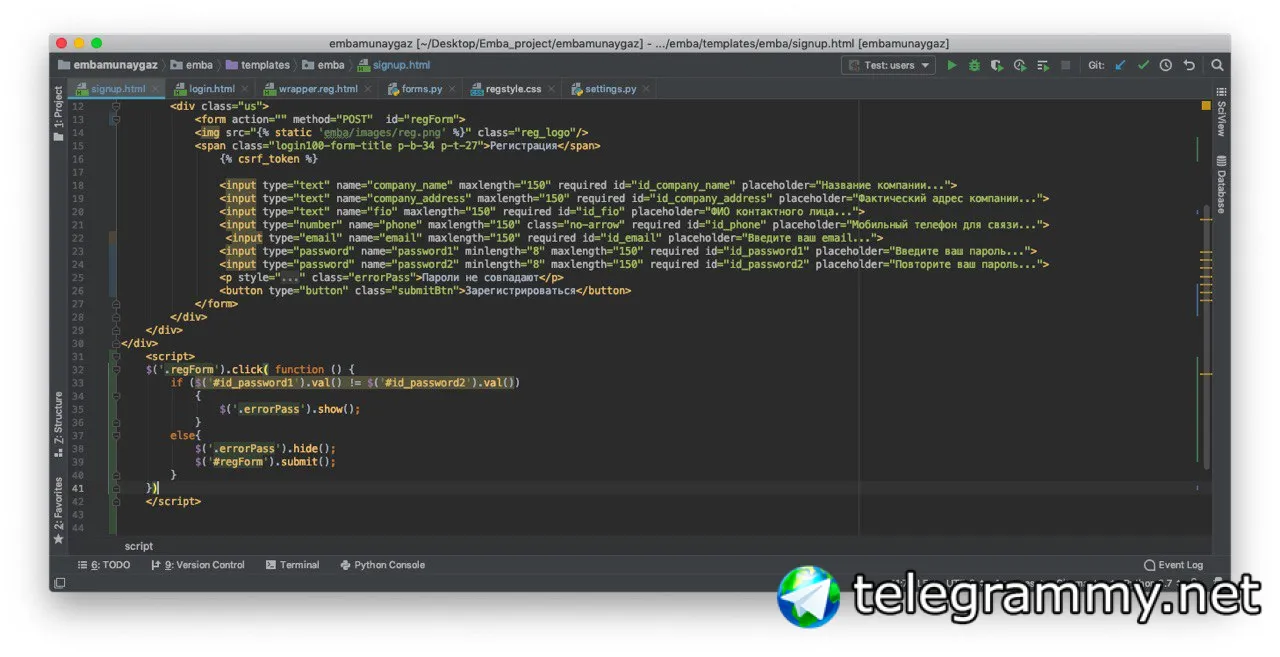This screenshot has height=657, width=1280.
Task: Toggle tool window buttons icon in bottom-left corner
Action: [x=59, y=583]
